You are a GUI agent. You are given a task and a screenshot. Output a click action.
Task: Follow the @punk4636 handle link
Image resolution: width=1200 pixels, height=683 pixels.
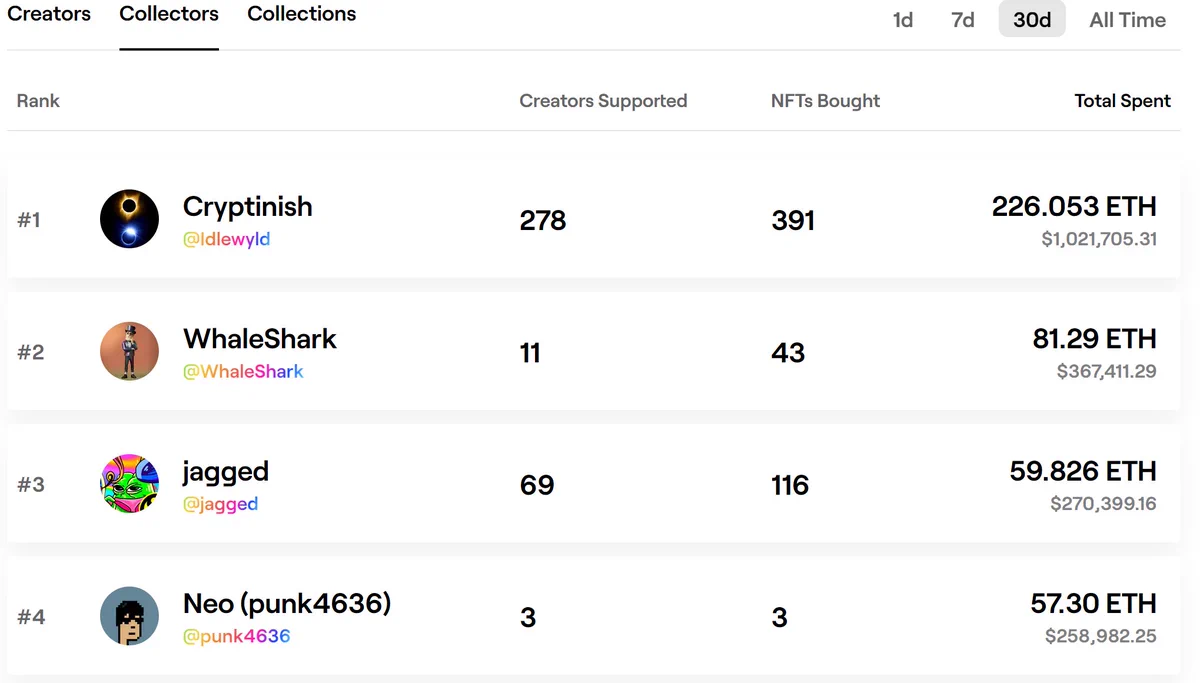tap(237, 637)
